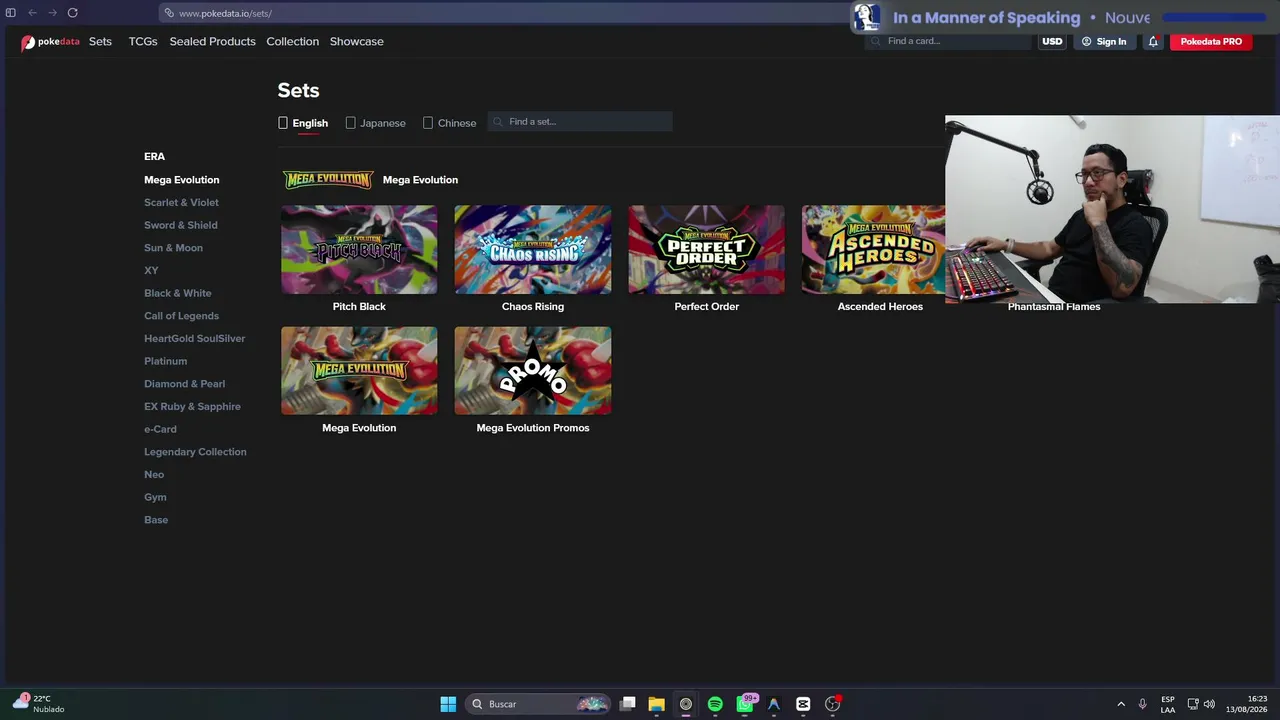Open WhatsApp from the taskbar

(745, 704)
